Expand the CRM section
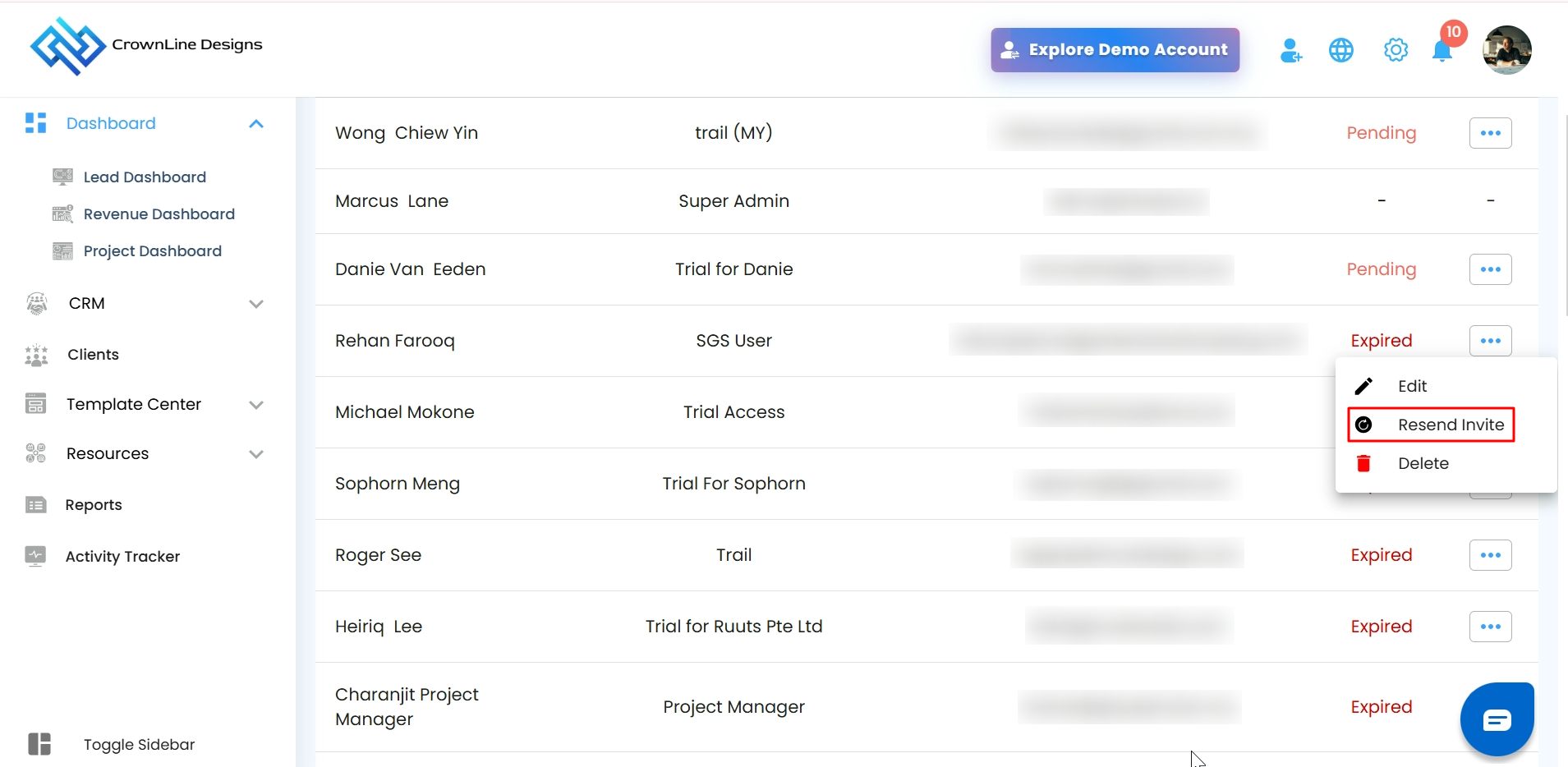Screen dimensions: 1568x767 tap(256, 304)
